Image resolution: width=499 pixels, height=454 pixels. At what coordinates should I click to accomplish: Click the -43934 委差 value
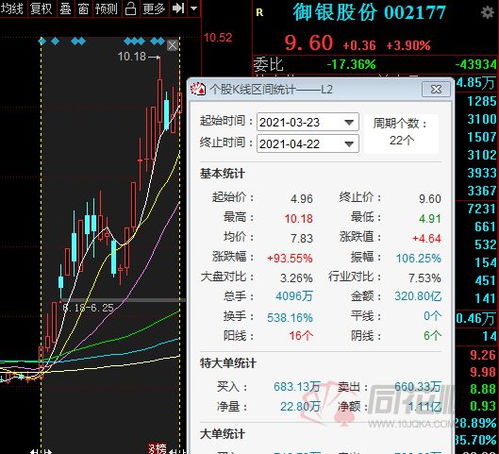[x=476, y=64]
